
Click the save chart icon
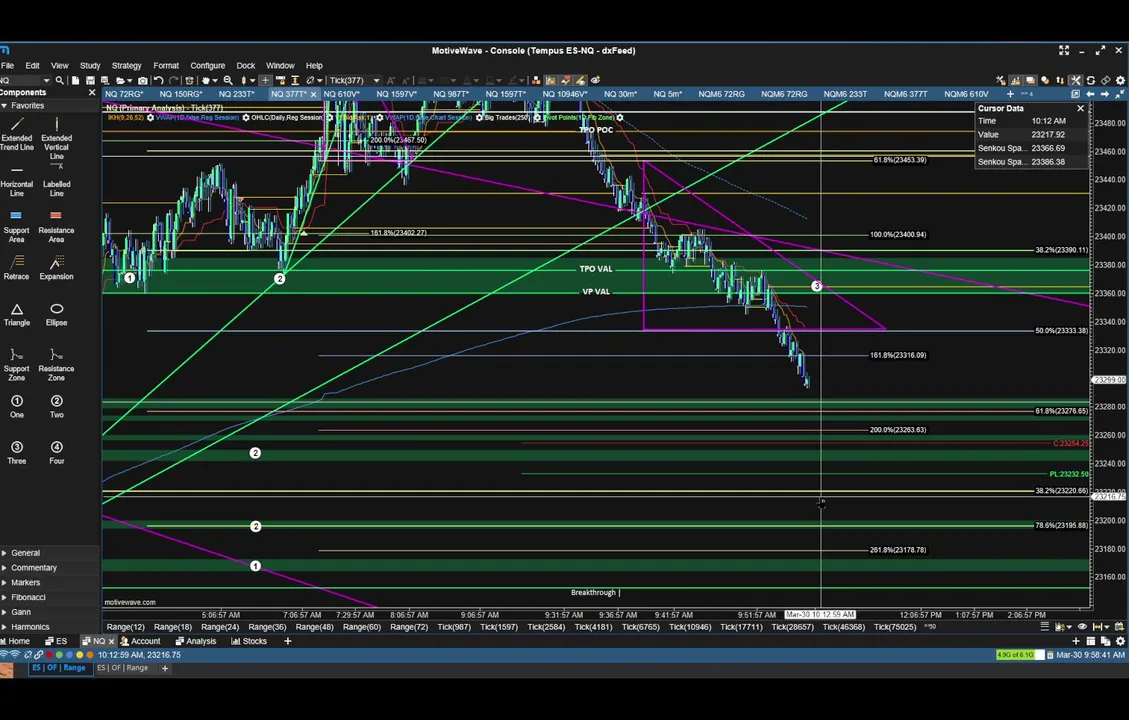coord(90,81)
